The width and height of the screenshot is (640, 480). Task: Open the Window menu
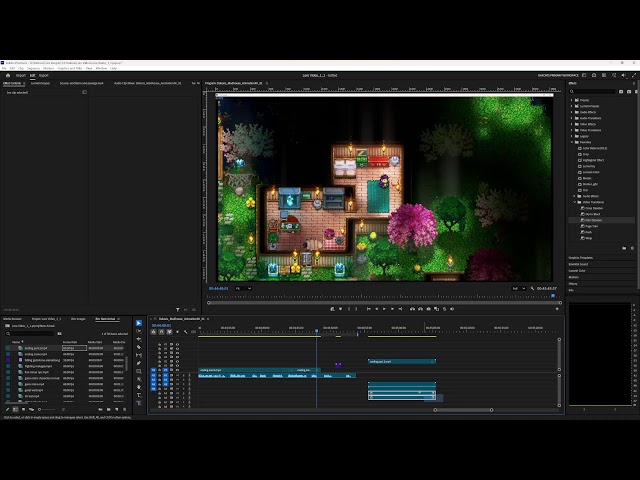tap(101, 68)
